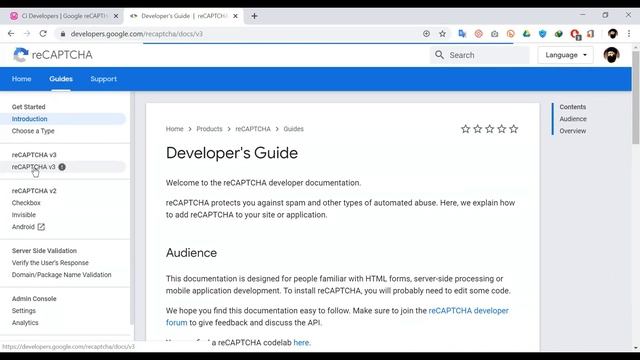
Task: Open Settings under Admin Console
Action: (x=24, y=311)
